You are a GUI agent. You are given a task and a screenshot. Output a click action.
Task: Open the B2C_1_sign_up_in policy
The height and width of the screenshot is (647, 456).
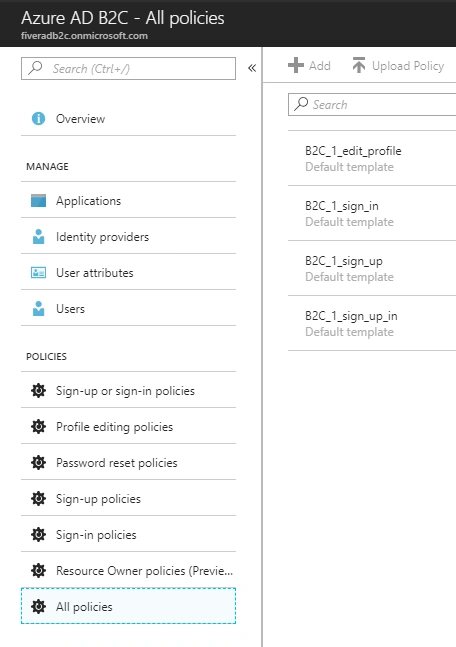coord(372,323)
